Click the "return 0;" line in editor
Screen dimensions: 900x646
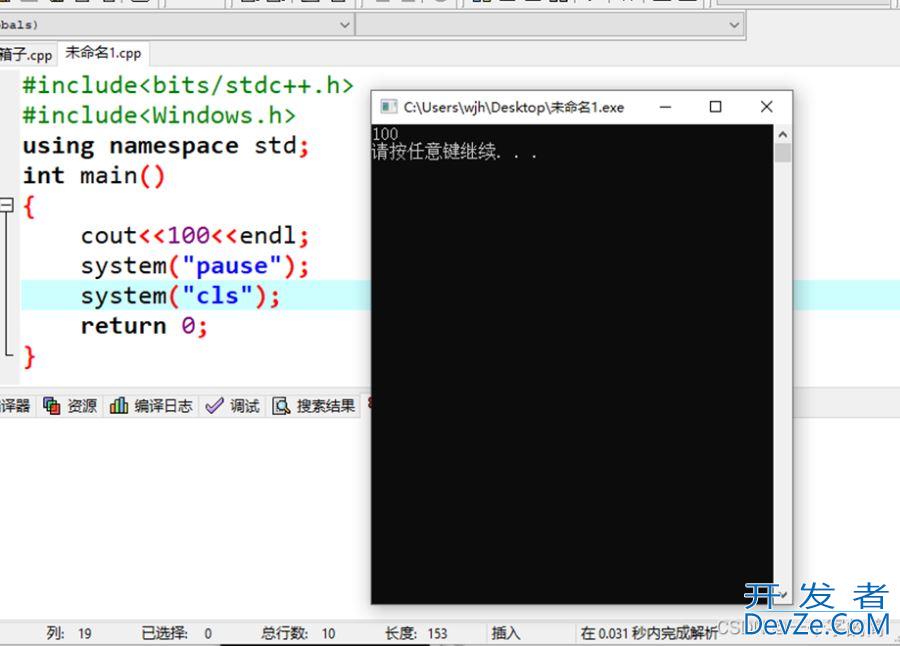click(x=144, y=326)
